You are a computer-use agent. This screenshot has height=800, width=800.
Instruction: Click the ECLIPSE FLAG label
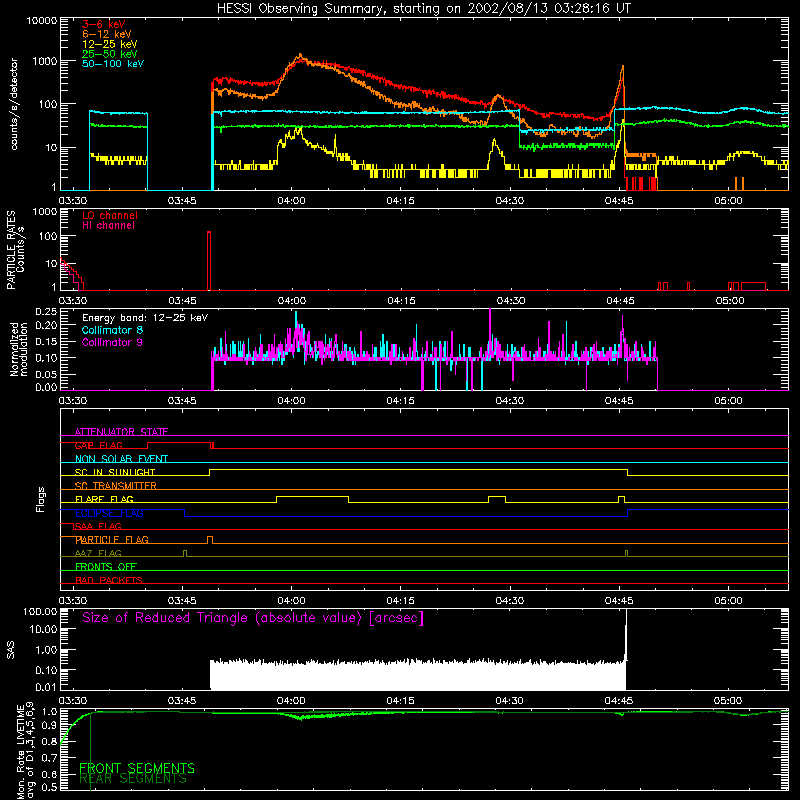click(109, 513)
